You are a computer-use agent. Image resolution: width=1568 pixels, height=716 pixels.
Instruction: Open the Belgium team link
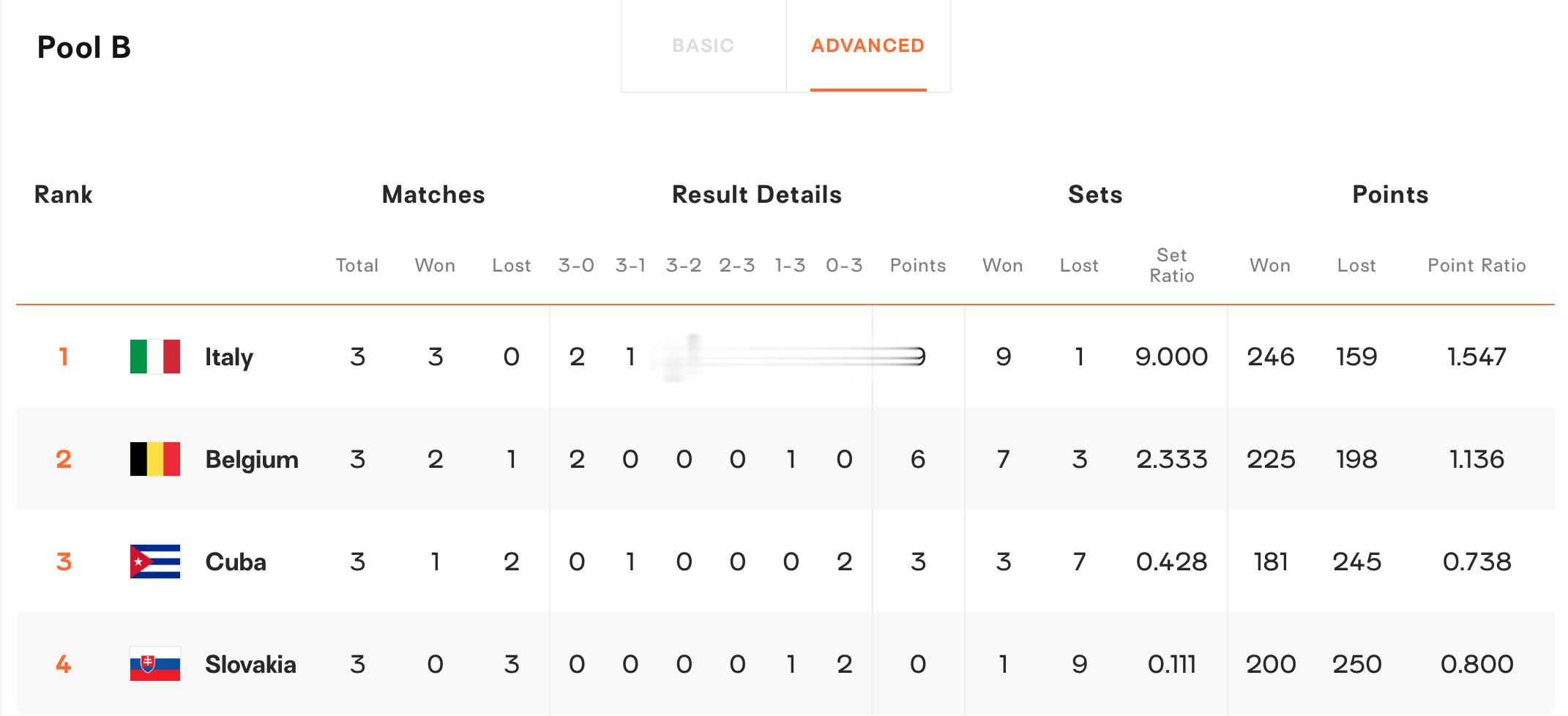click(x=252, y=460)
